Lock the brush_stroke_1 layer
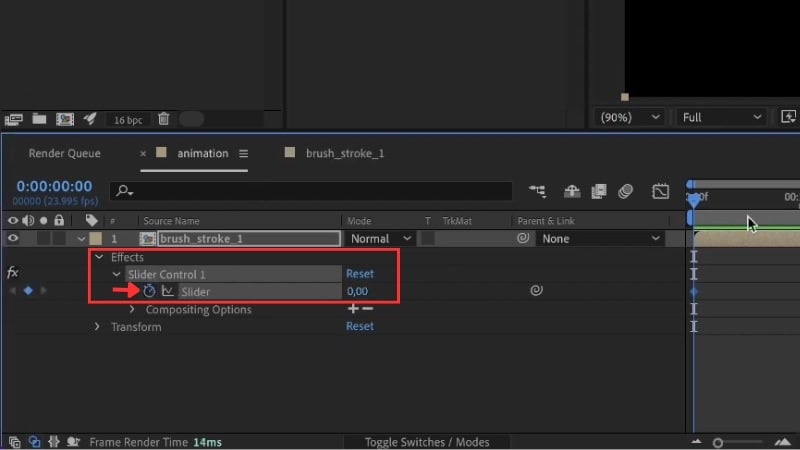This screenshot has width=800, height=450. click(x=59, y=238)
